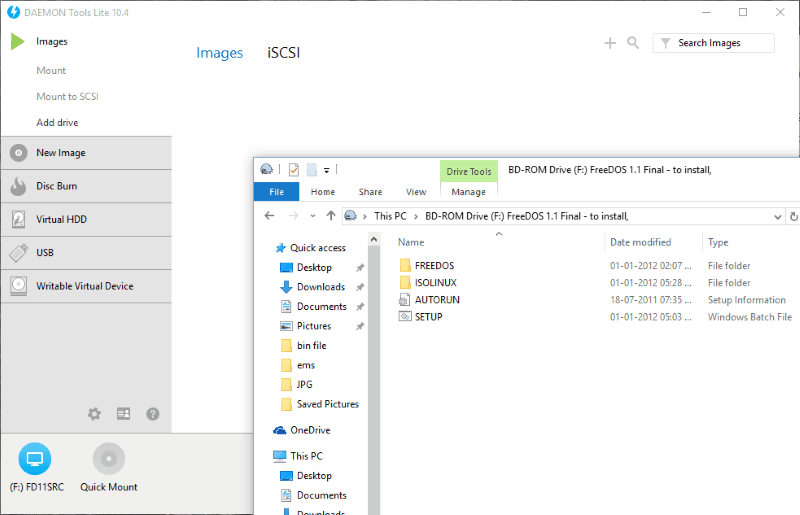Open the Share ribbon tab
This screenshot has width=800, height=515.
click(370, 192)
